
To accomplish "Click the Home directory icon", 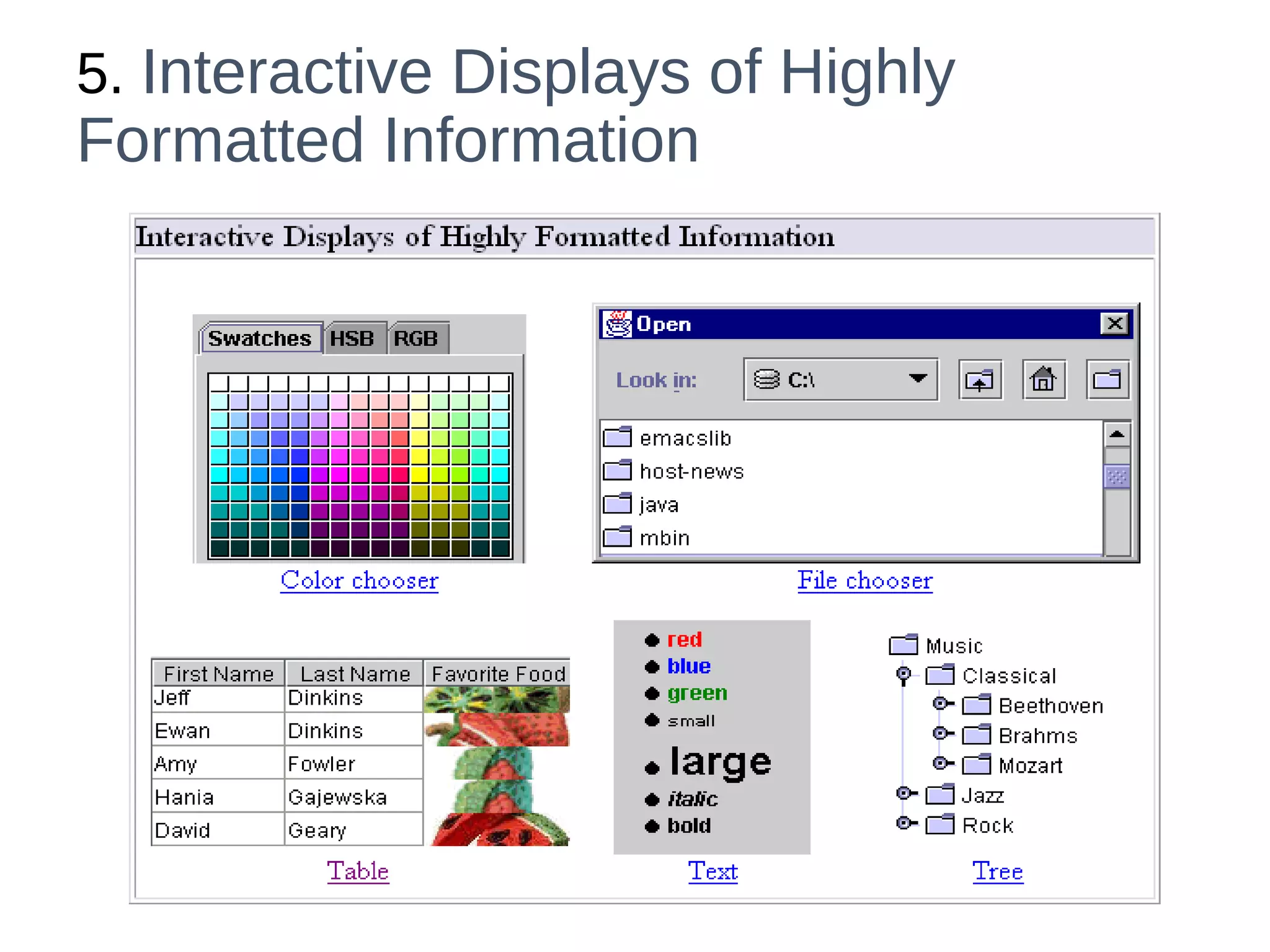I will [x=1044, y=380].
